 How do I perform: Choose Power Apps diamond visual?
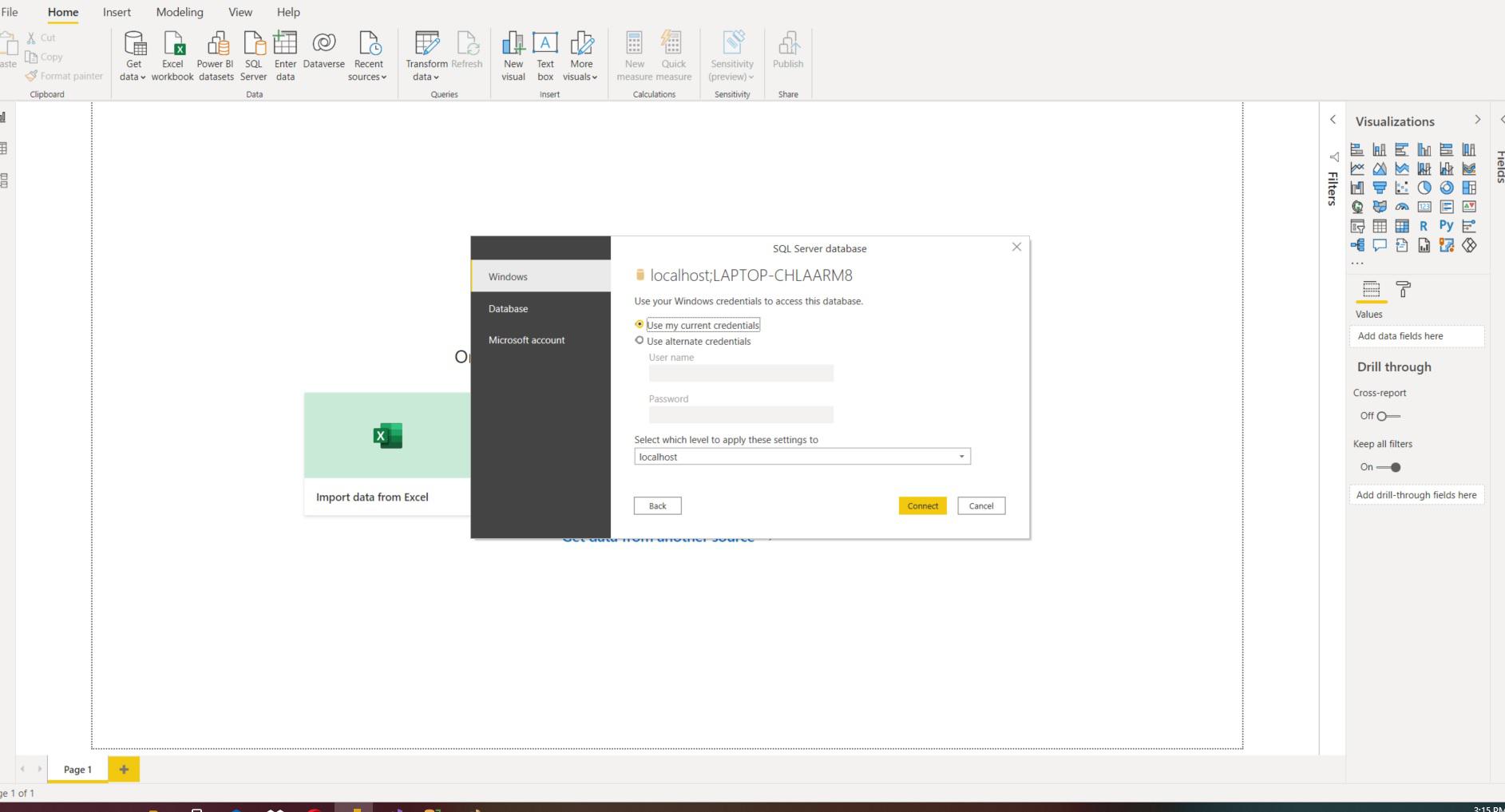1468,245
